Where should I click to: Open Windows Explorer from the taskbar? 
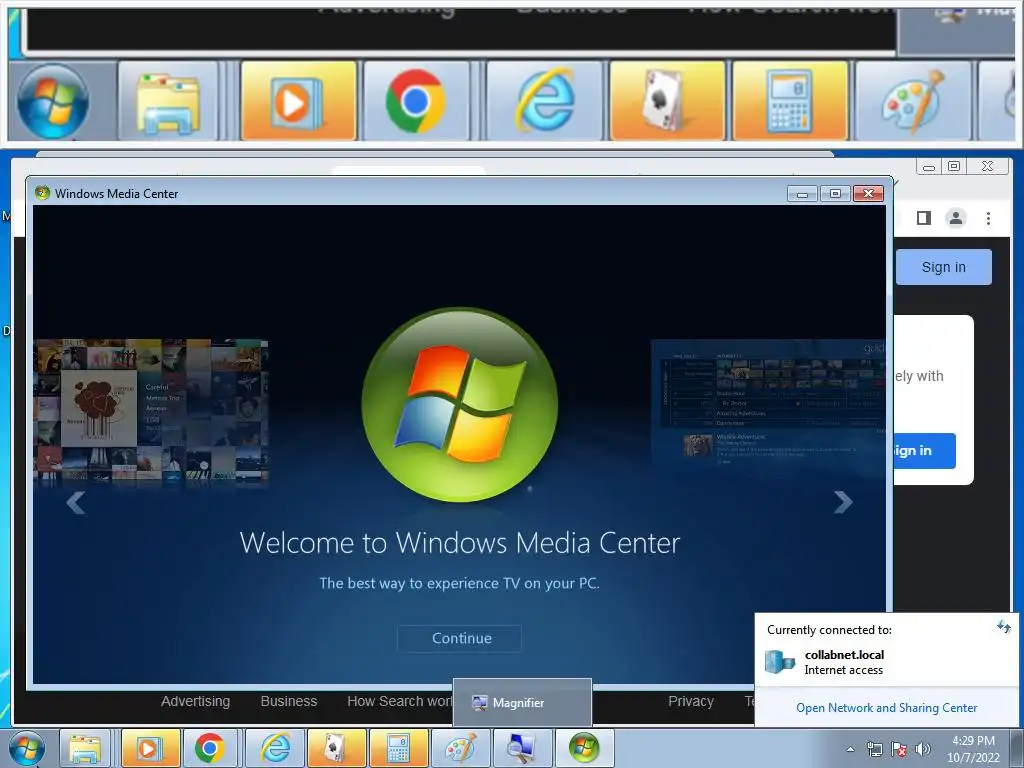86,748
